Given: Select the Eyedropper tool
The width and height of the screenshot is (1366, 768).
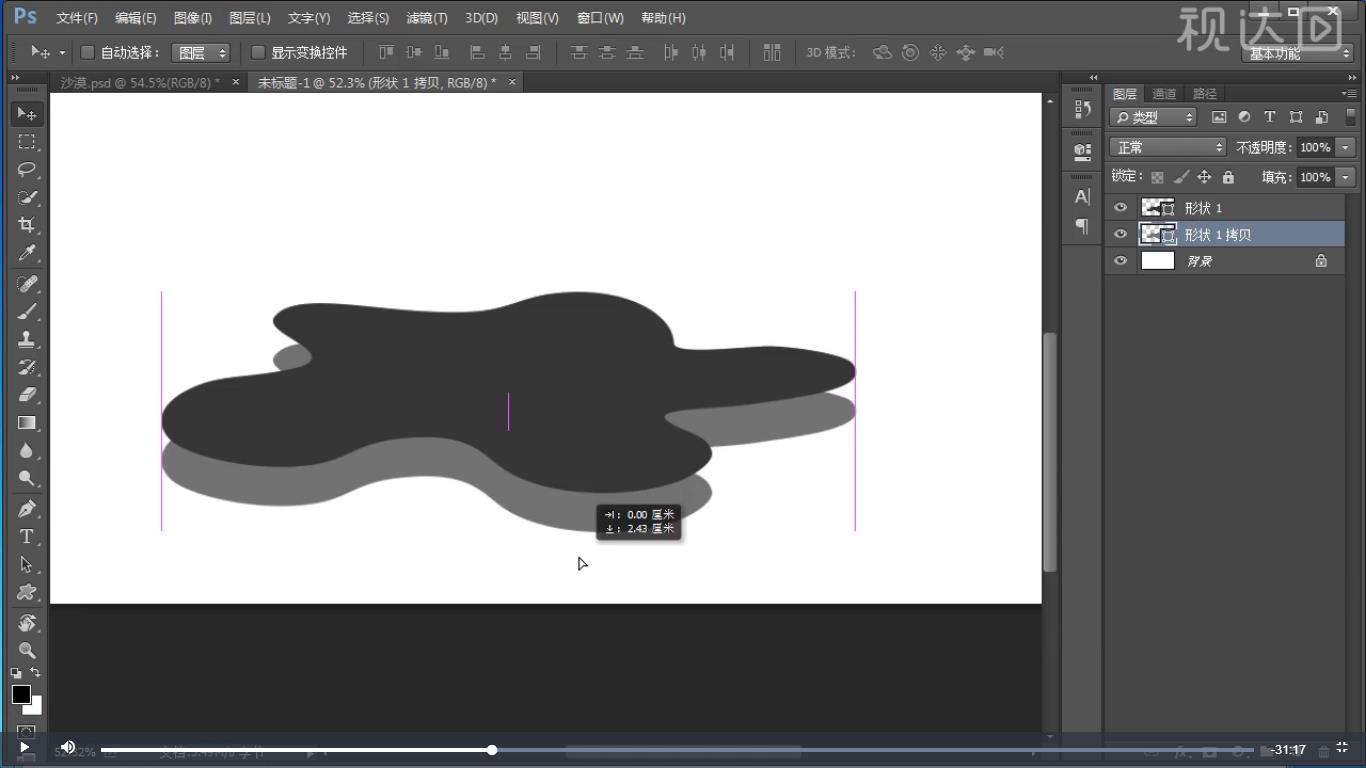Looking at the screenshot, I should 27,254.
